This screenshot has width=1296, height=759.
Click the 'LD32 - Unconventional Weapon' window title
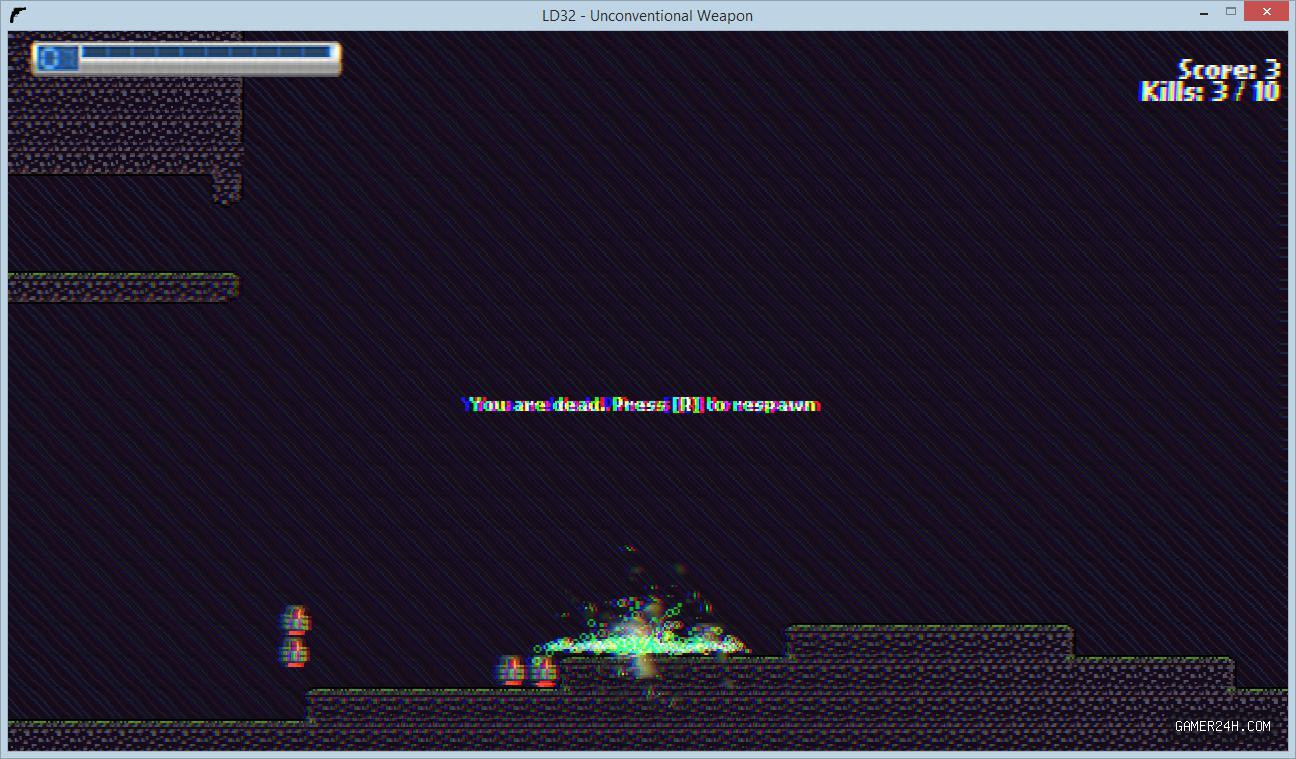point(647,15)
